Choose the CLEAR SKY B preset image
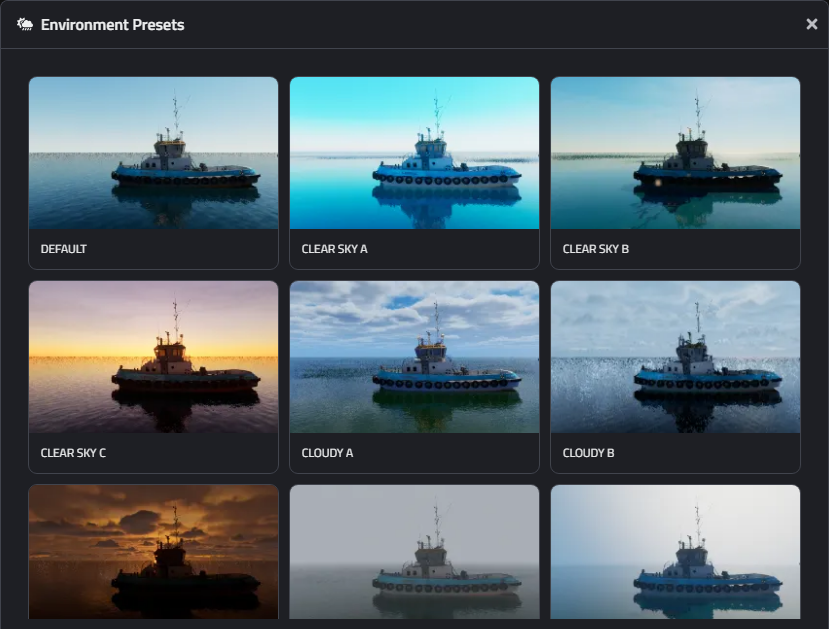Screen dimensions: 829x629 click(x=675, y=153)
